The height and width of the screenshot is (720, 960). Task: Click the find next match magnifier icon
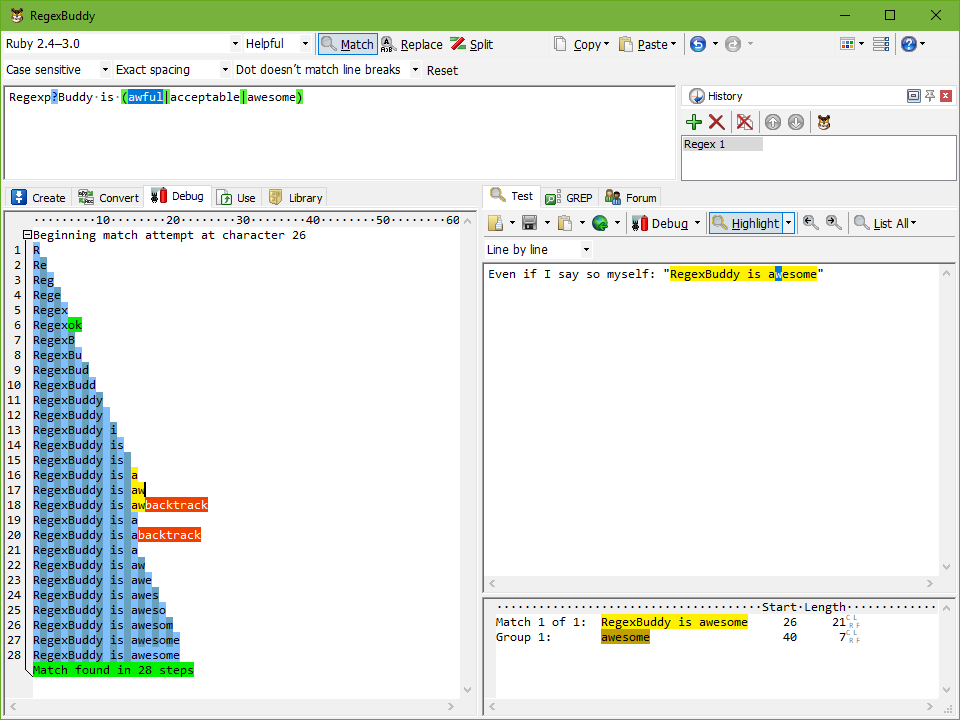coord(833,223)
